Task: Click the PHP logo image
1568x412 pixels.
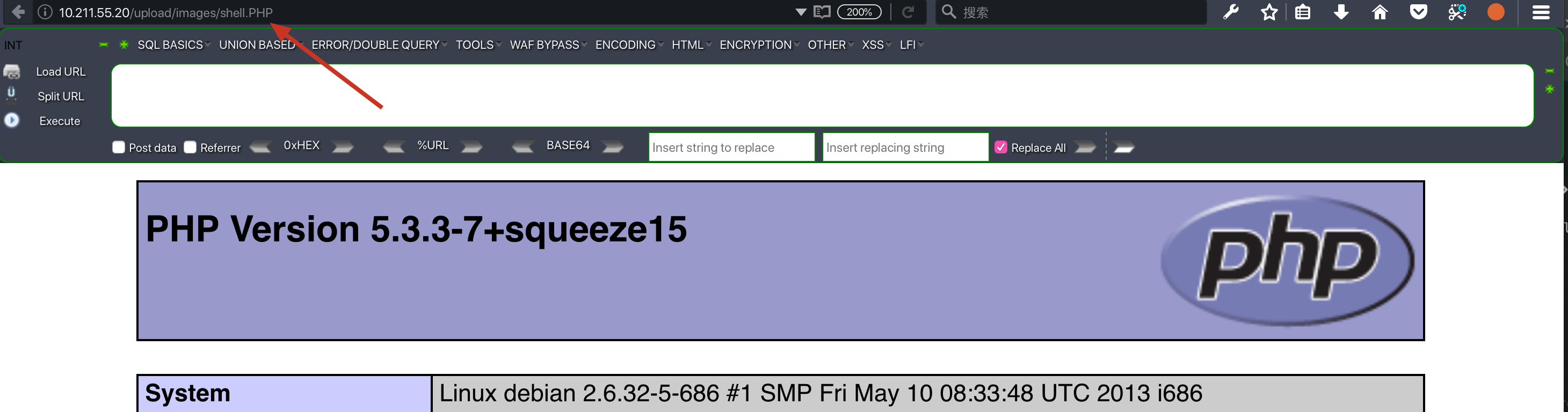Action: tap(1287, 261)
